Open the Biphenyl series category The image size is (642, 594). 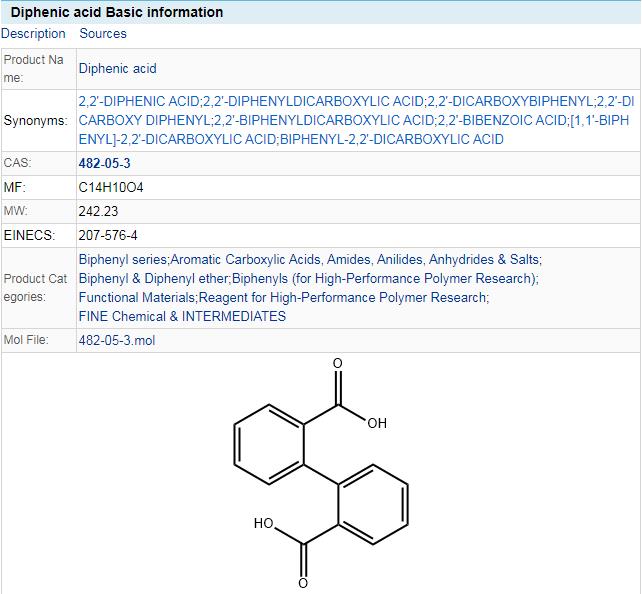click(x=122, y=259)
